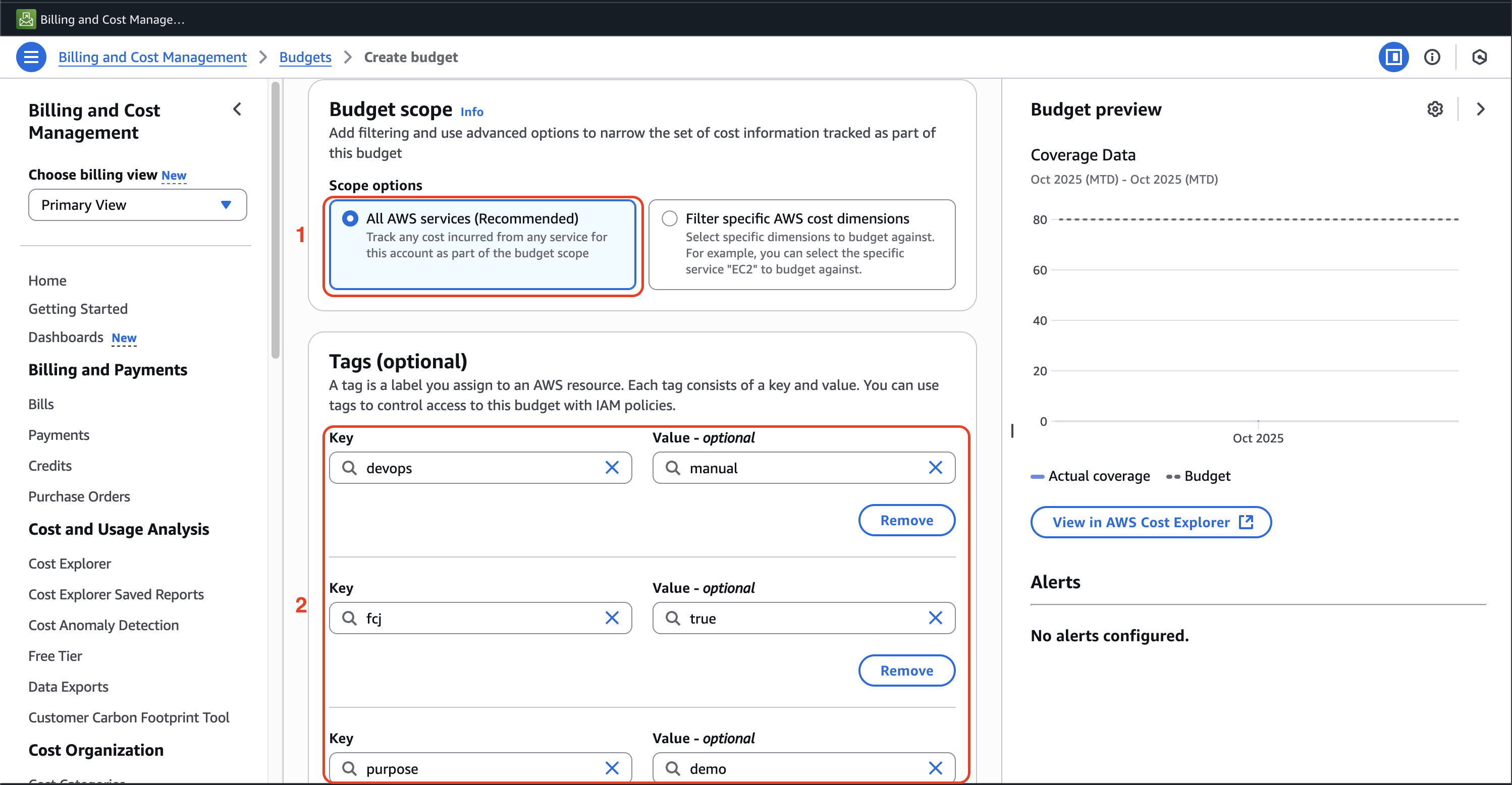The width and height of the screenshot is (1512, 785).
Task: Click the Budgets breadcrumb link
Action: point(305,57)
